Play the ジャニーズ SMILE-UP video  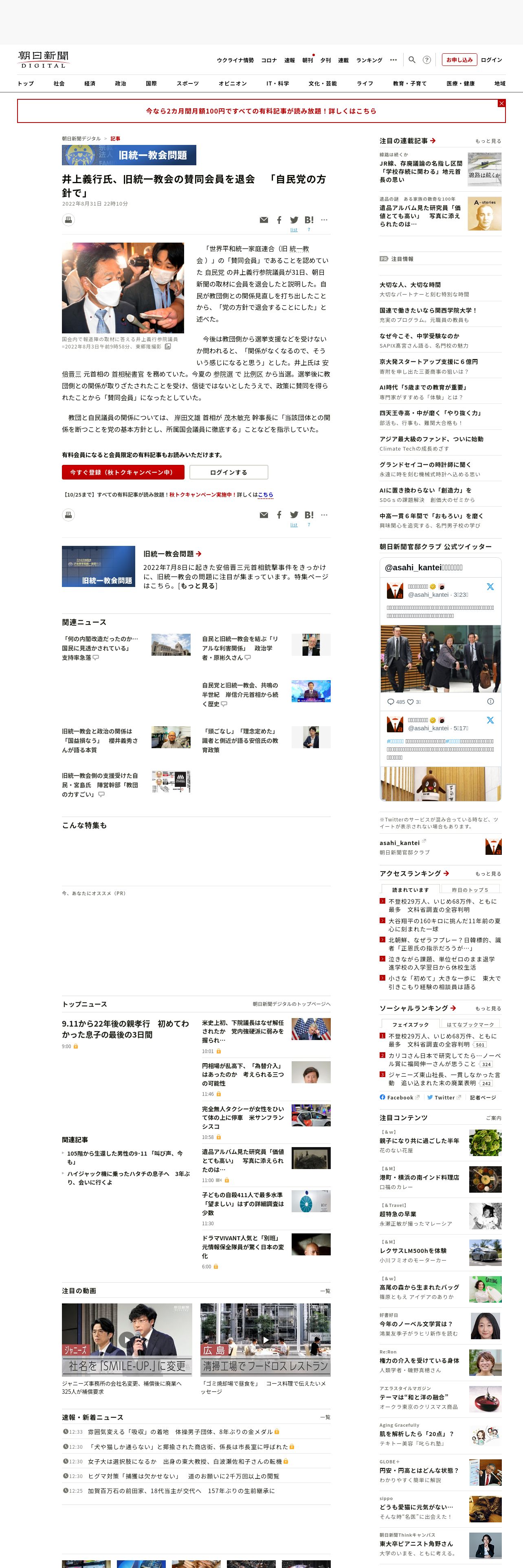[126, 1339]
